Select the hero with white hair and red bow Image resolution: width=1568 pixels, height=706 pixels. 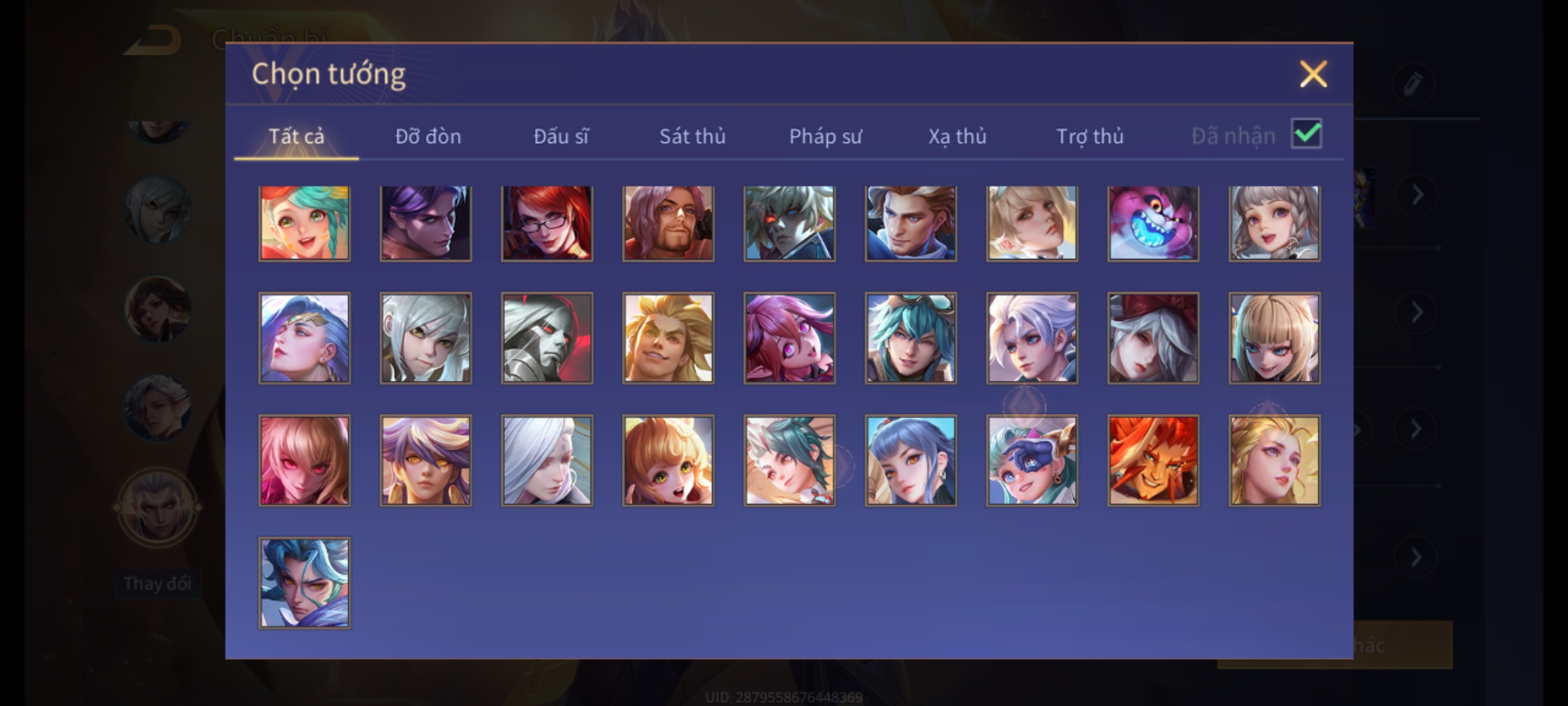[1153, 338]
